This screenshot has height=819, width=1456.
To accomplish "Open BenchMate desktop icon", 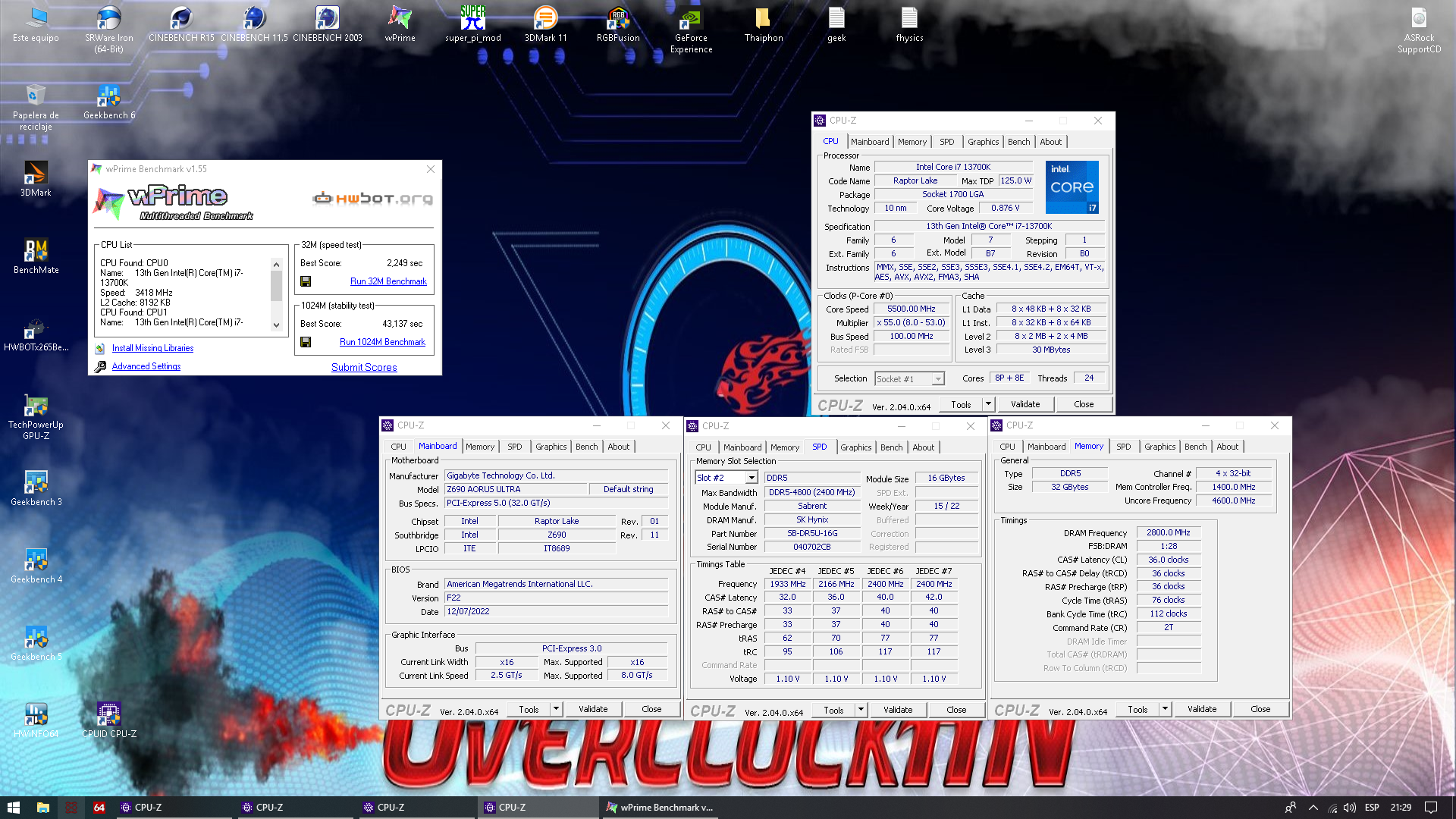I will (x=36, y=256).
